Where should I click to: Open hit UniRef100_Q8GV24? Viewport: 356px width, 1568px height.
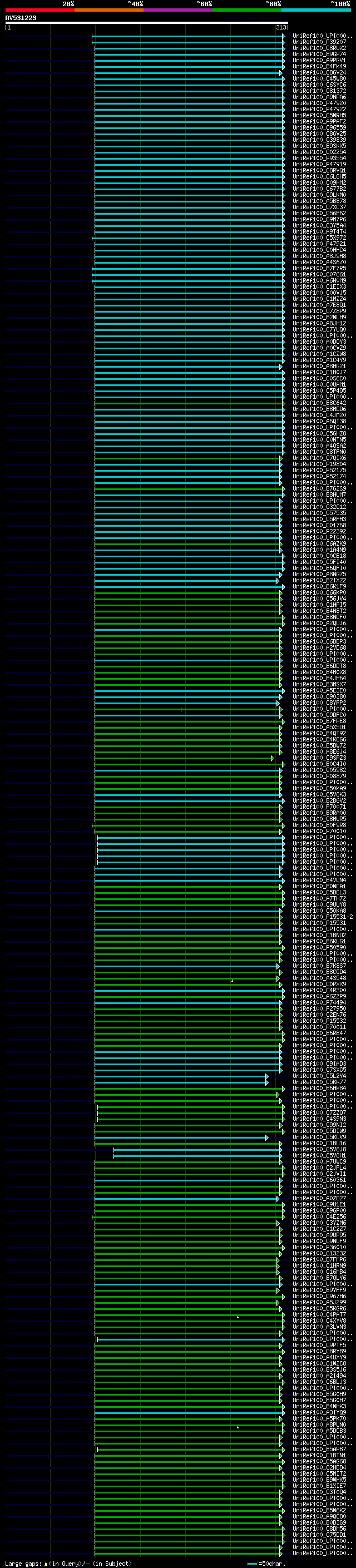[319, 73]
